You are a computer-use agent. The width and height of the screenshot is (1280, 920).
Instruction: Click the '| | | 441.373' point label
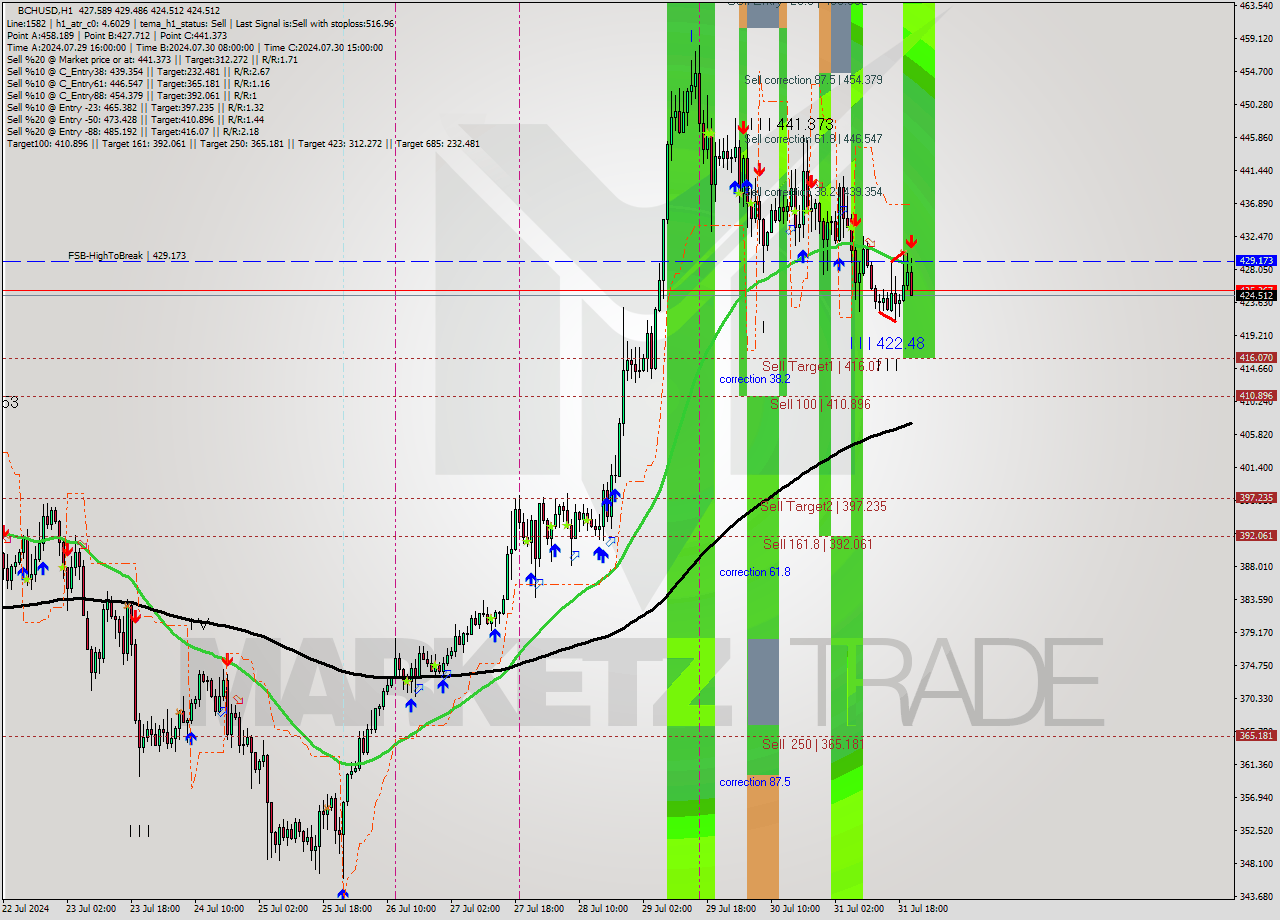[791, 124]
